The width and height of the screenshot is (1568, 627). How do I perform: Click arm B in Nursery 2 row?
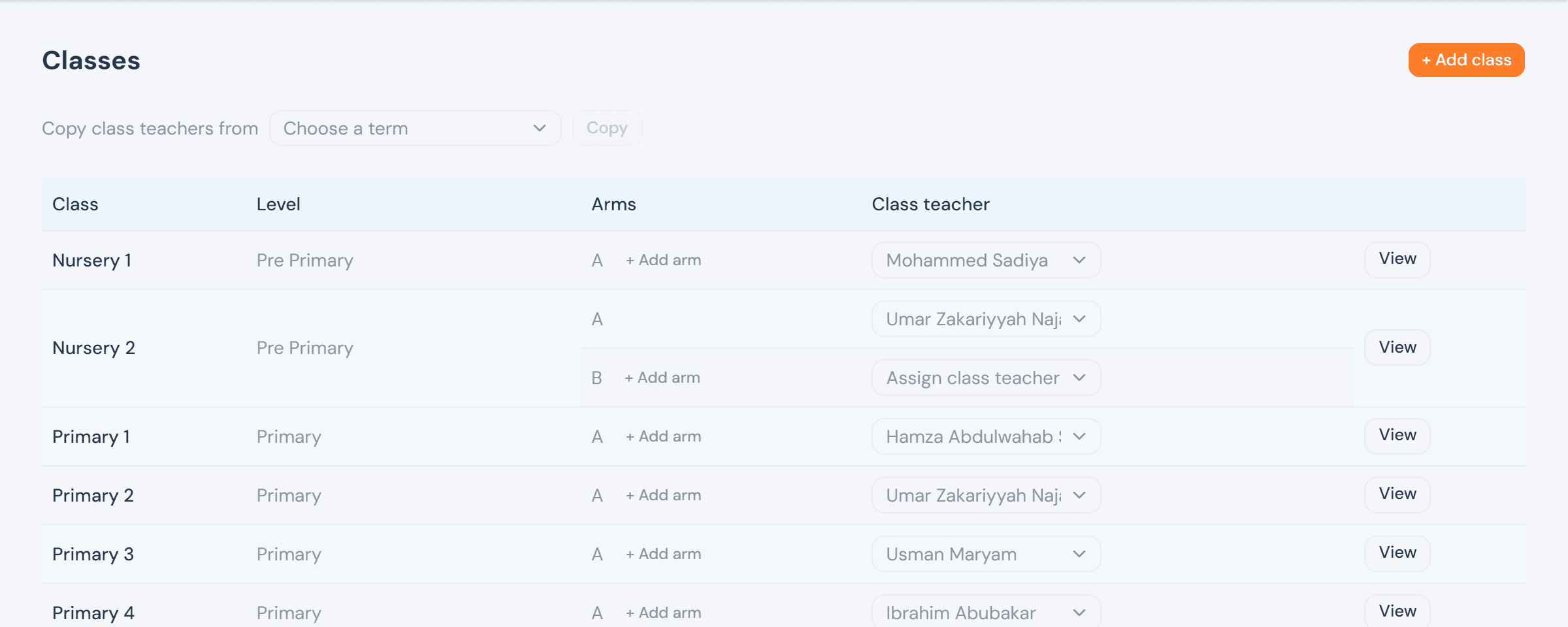point(596,378)
